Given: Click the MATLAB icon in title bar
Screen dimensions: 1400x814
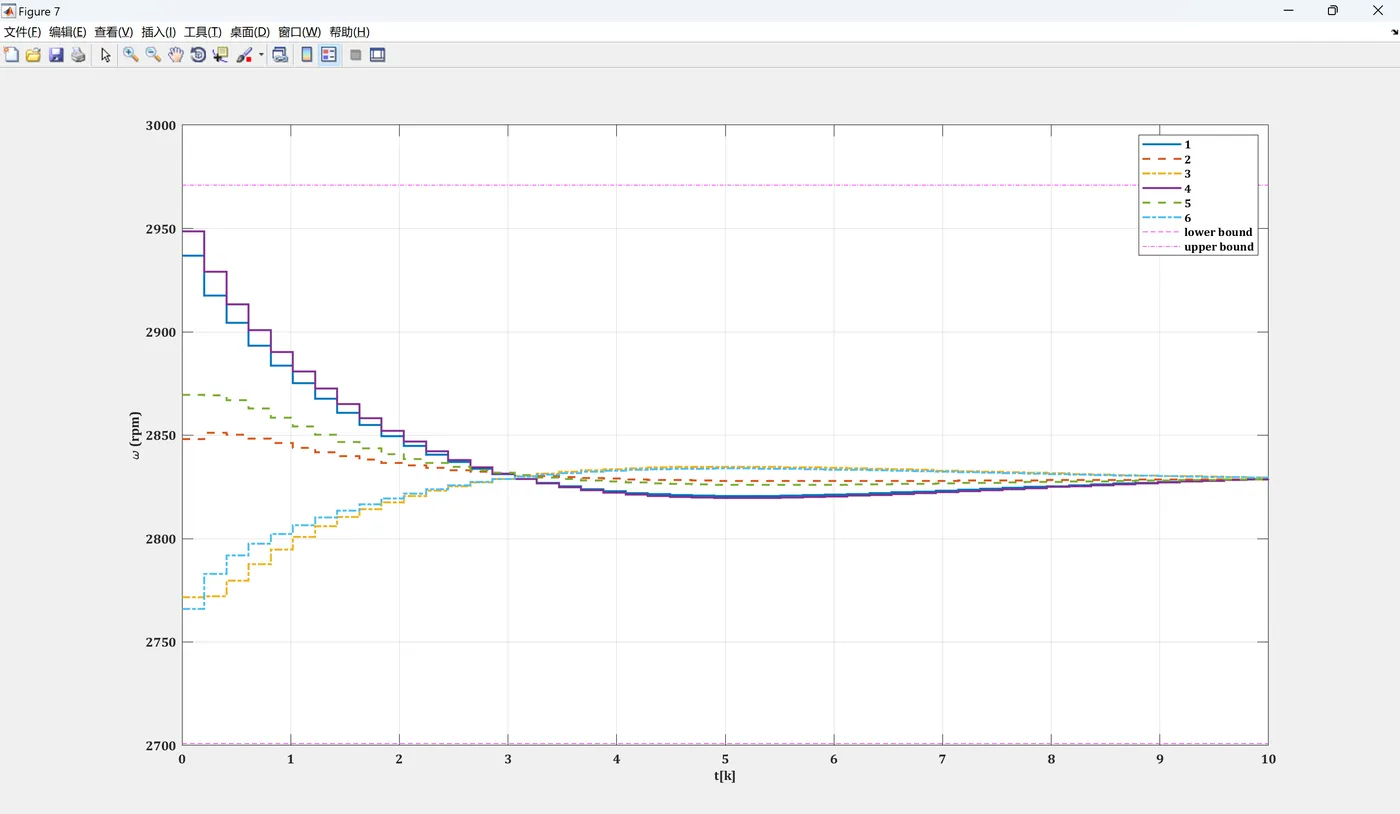Looking at the screenshot, I should [x=9, y=11].
